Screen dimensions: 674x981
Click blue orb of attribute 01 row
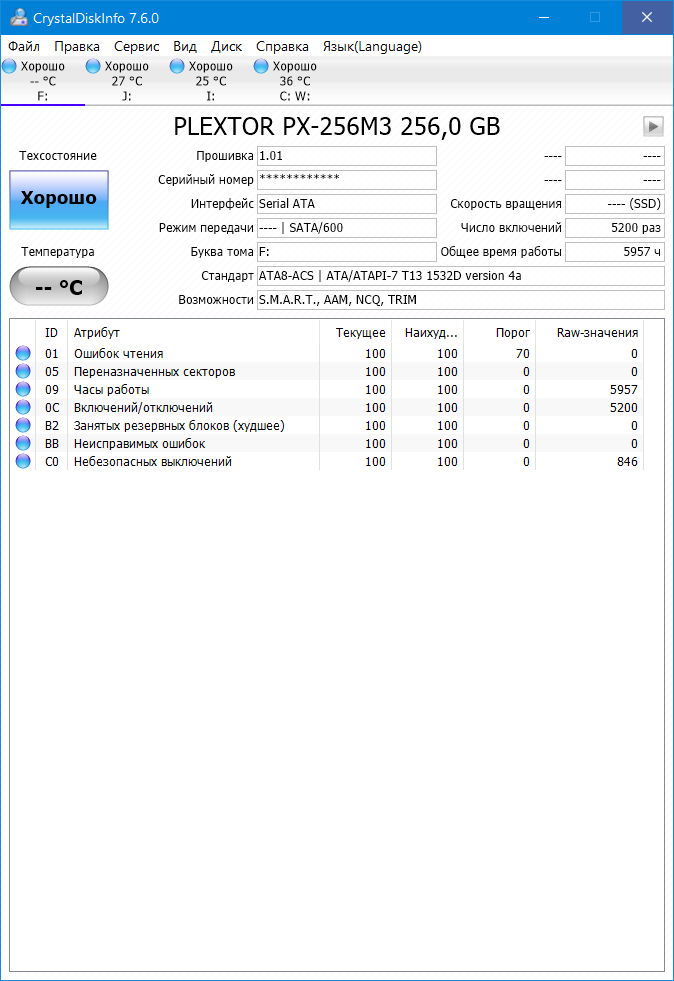23,353
